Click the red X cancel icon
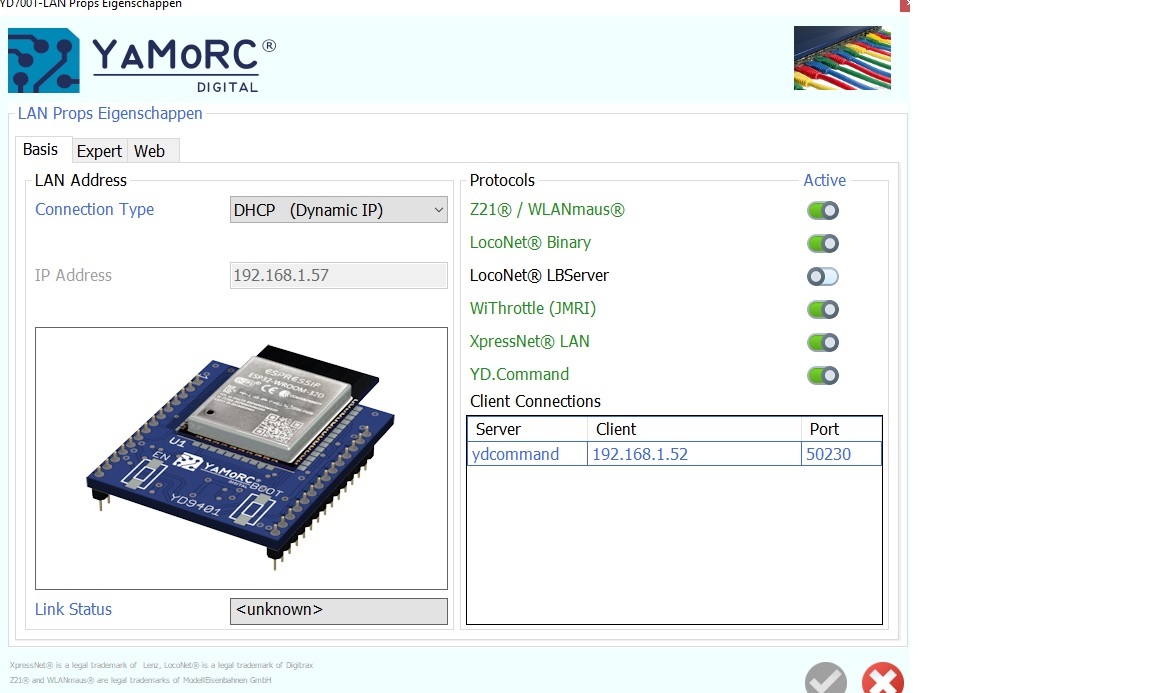 coord(882,678)
